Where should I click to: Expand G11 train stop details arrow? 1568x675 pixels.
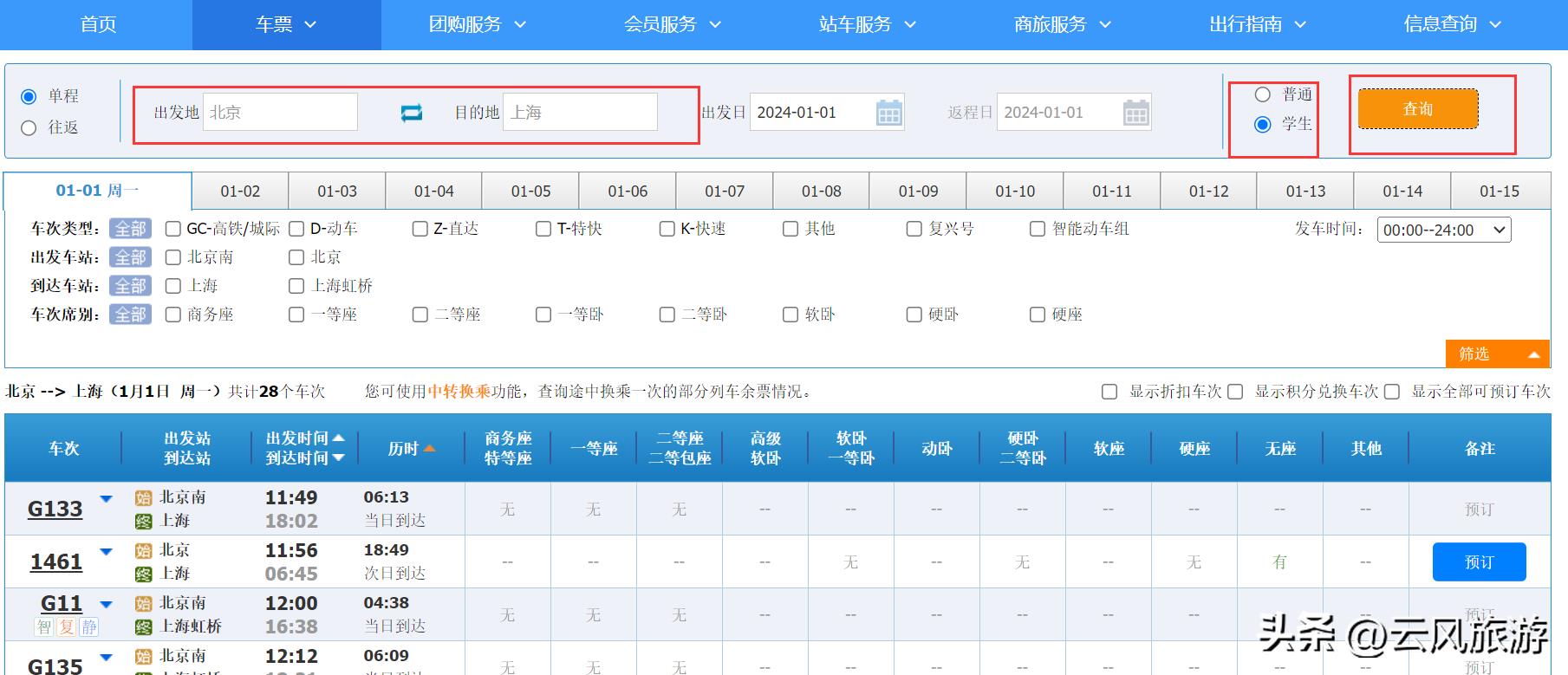[107, 605]
